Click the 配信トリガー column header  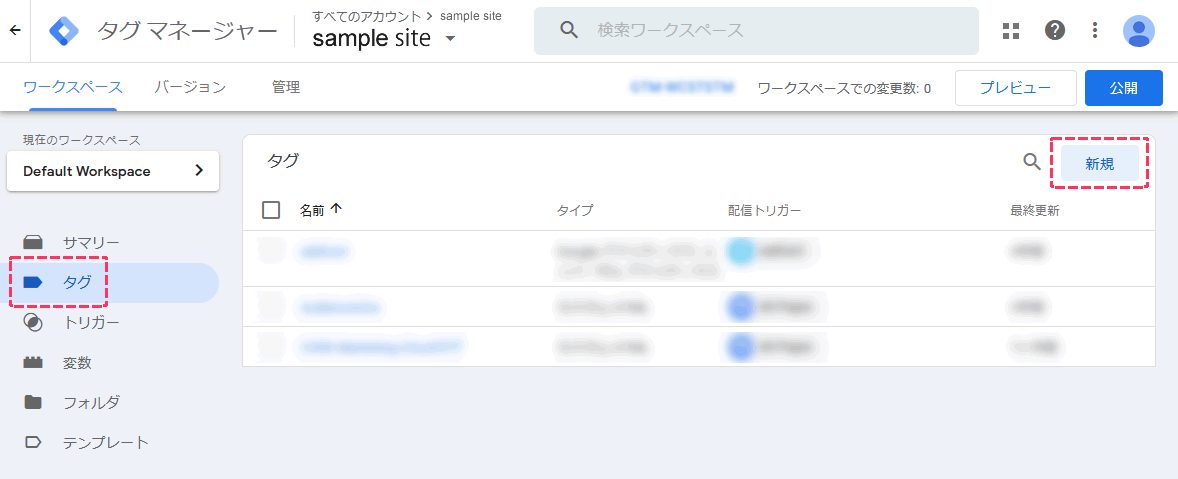[764, 211]
